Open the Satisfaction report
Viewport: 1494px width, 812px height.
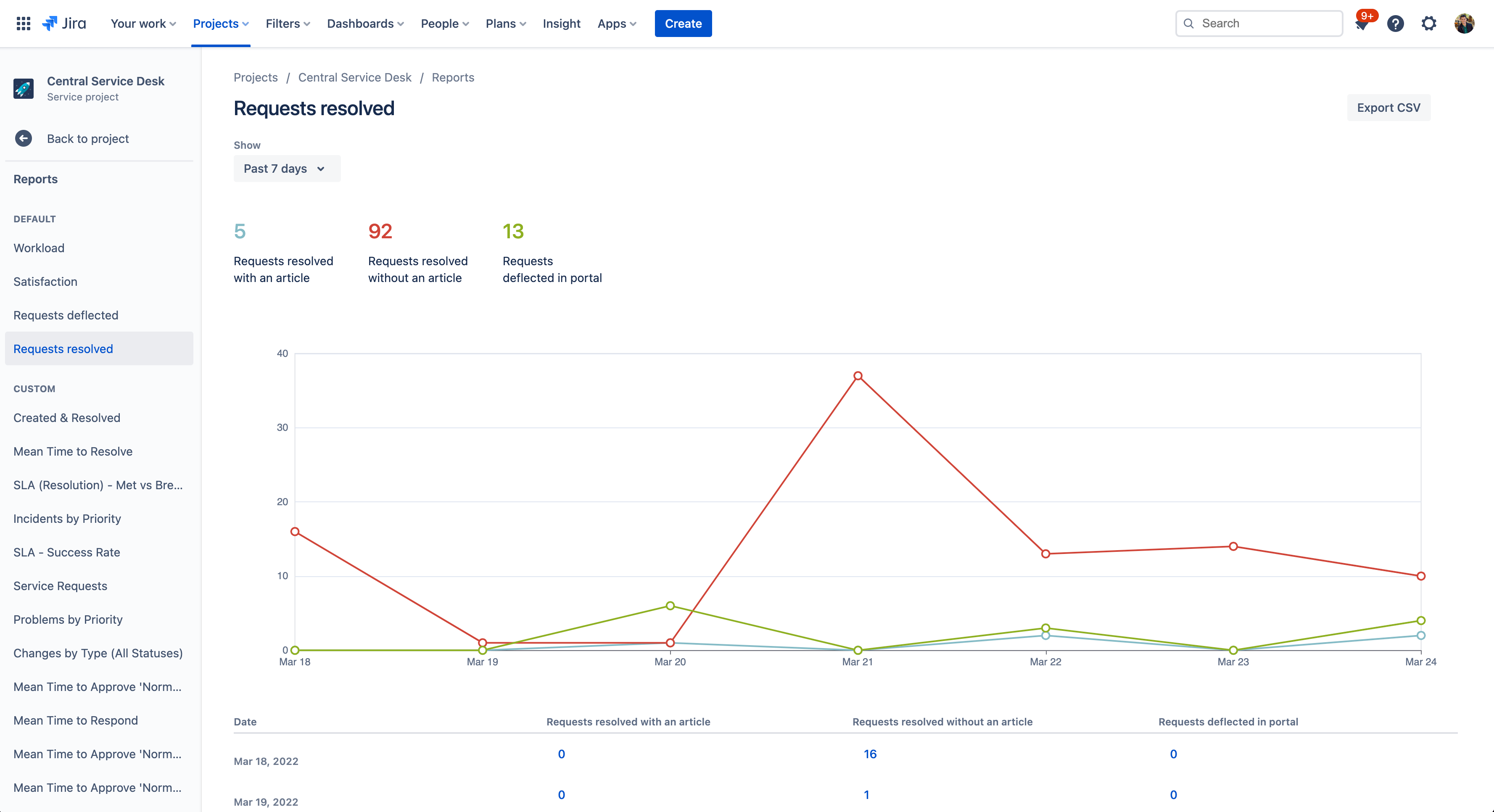[45, 281]
